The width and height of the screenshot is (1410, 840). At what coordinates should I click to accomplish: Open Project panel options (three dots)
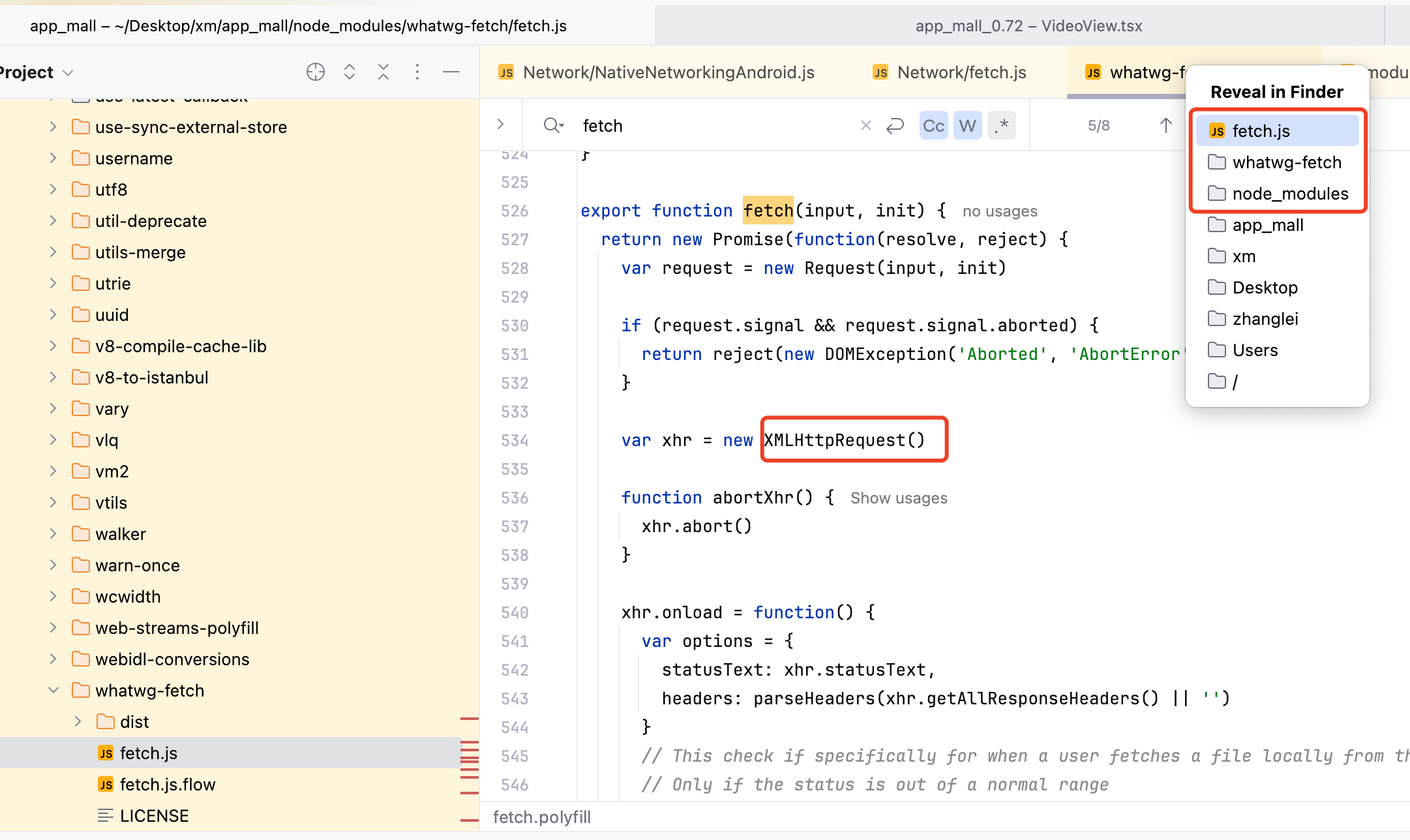(417, 72)
